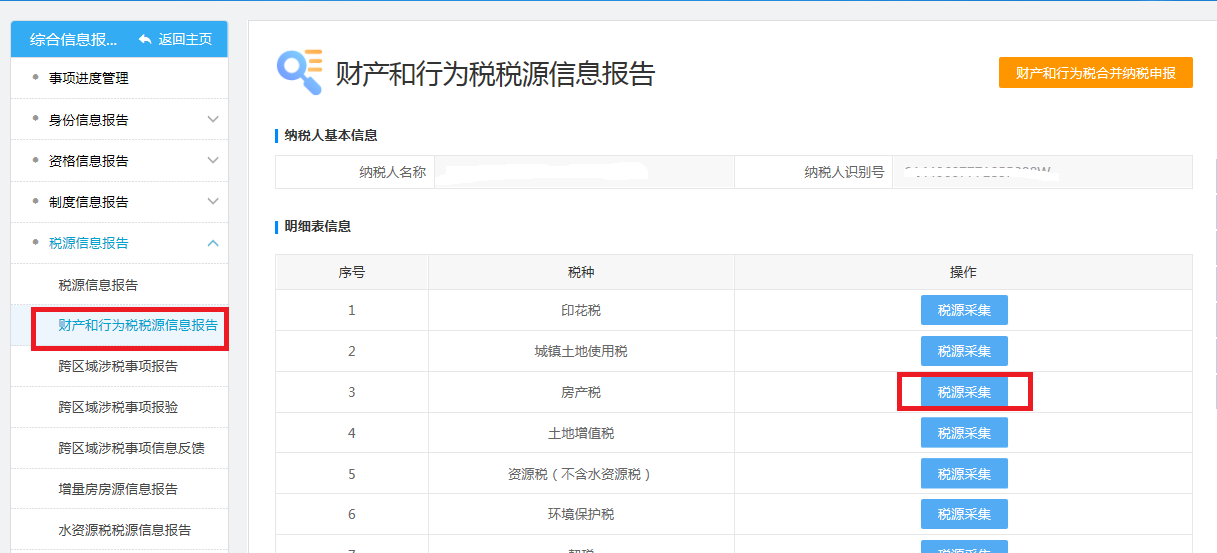The width and height of the screenshot is (1217, 553).
Task: Collapse the 税源信息报告 section chevron
Action: (x=213, y=243)
